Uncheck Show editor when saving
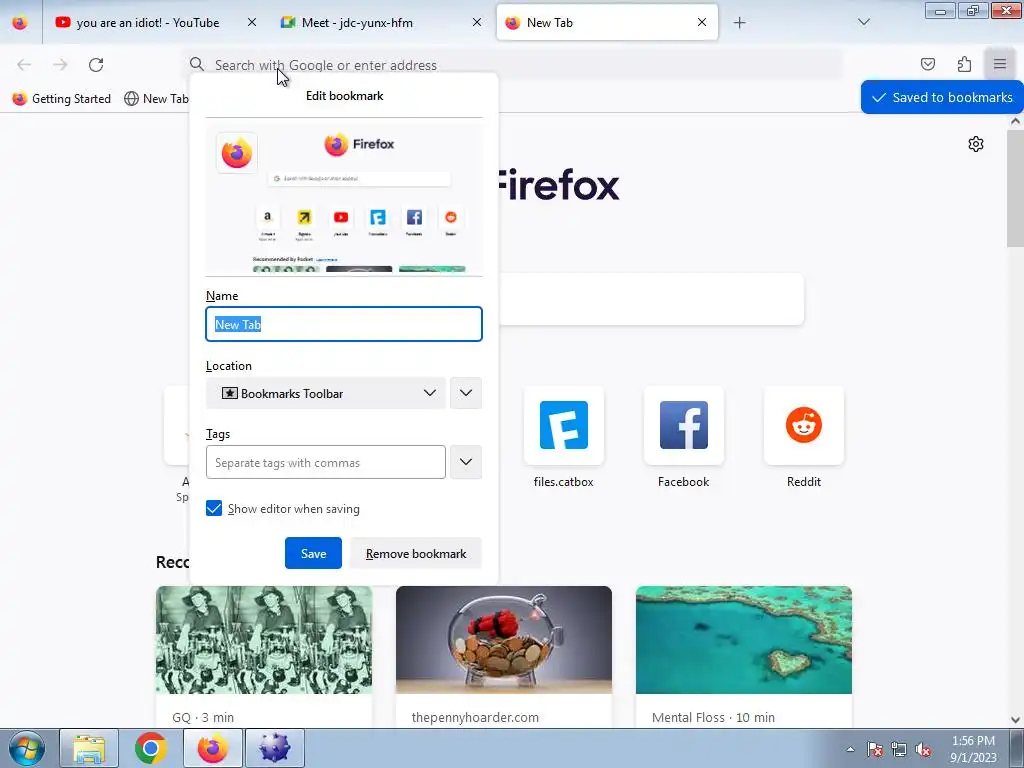Screen dimensions: 1024x768 point(214,508)
